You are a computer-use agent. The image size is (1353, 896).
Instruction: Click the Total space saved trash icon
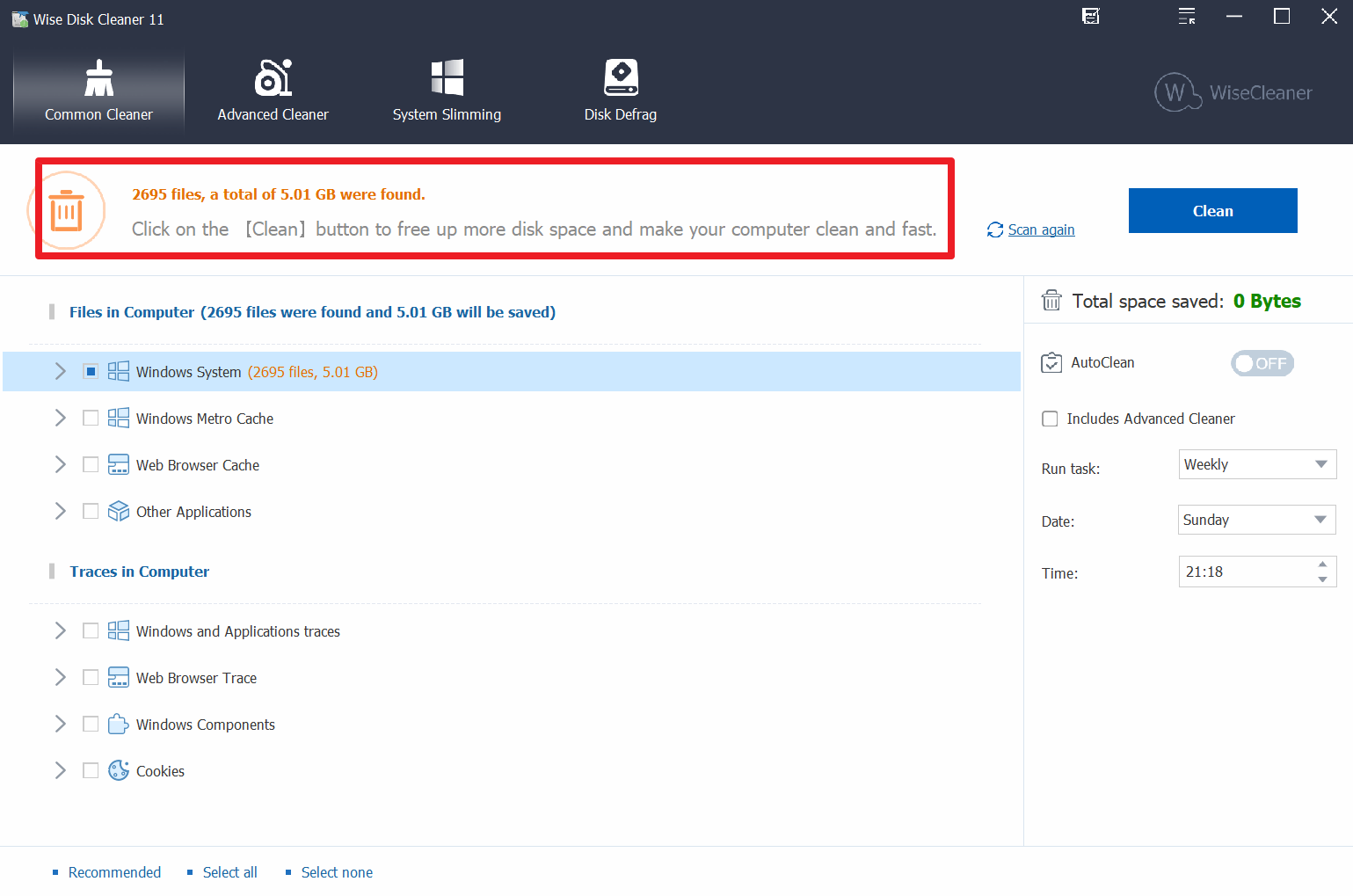click(x=1051, y=301)
